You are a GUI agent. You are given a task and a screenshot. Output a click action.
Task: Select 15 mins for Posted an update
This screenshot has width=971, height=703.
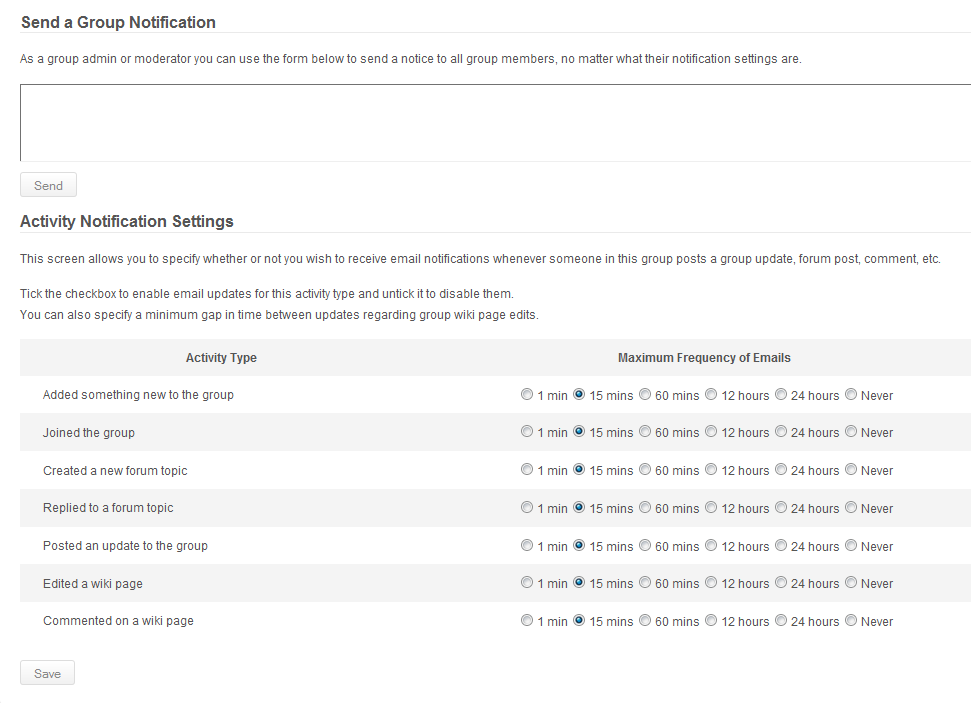click(579, 545)
